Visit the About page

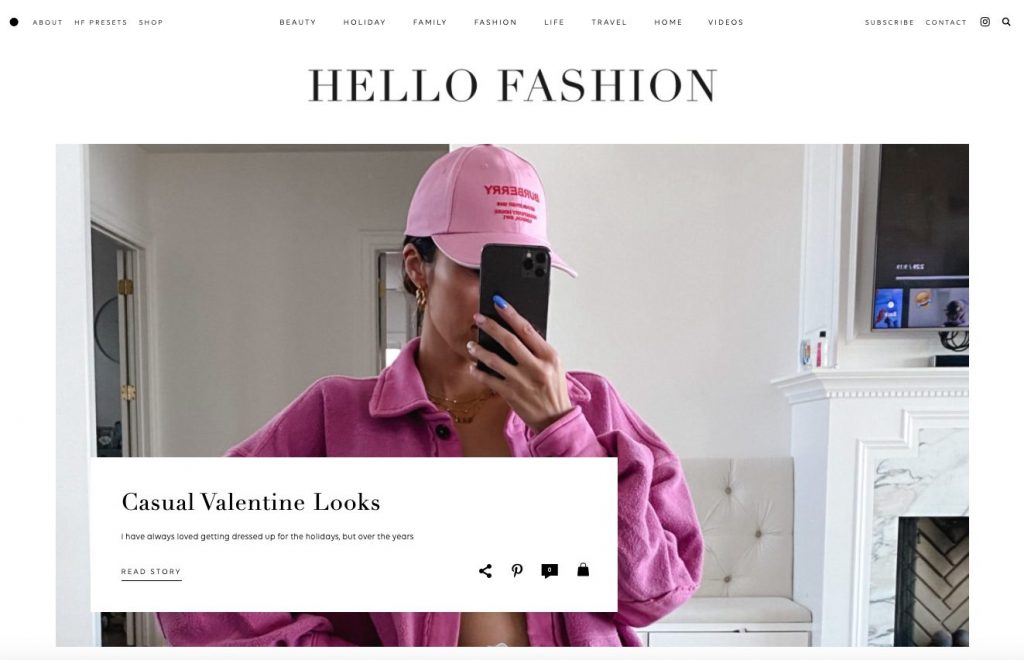(48, 22)
